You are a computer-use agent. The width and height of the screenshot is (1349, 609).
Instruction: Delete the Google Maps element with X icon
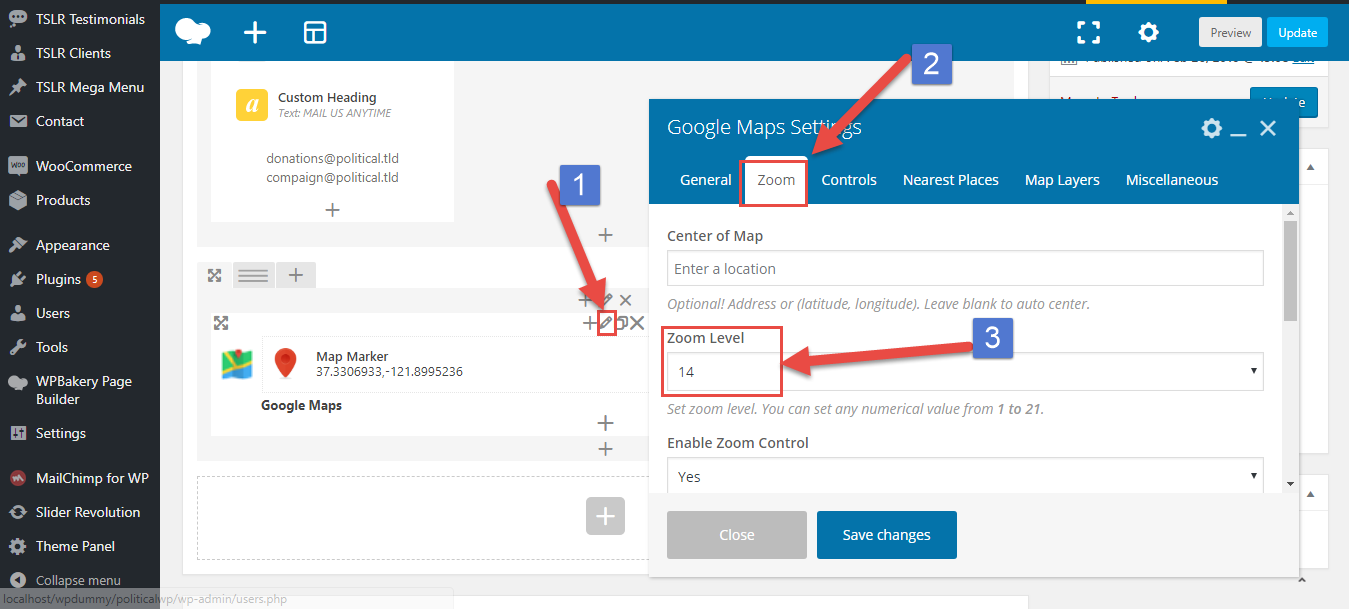click(637, 322)
